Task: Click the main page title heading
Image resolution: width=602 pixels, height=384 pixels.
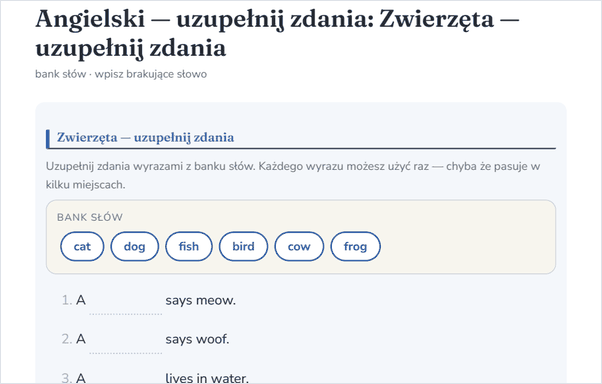Action: (x=277, y=33)
